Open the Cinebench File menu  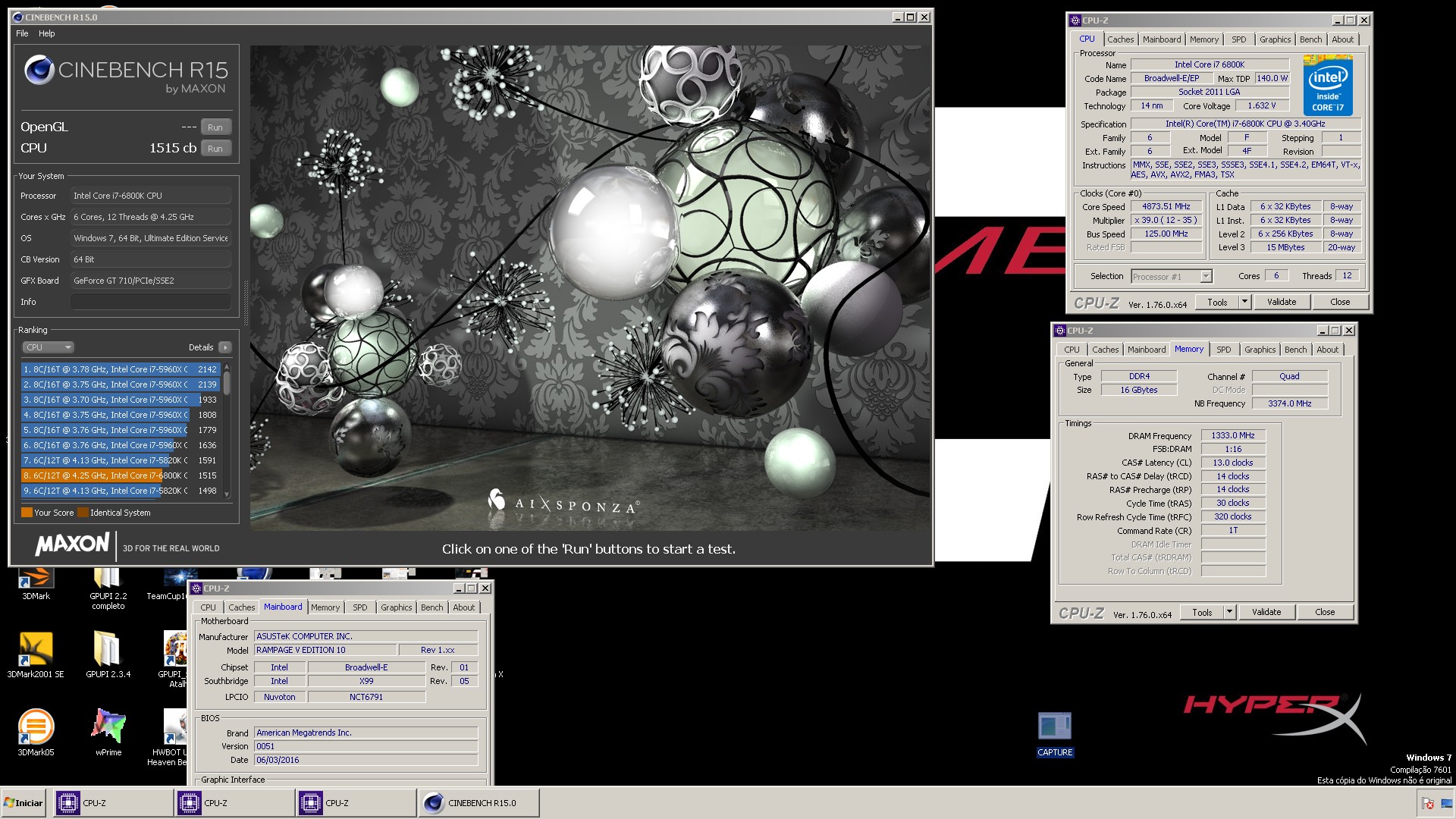[22, 33]
